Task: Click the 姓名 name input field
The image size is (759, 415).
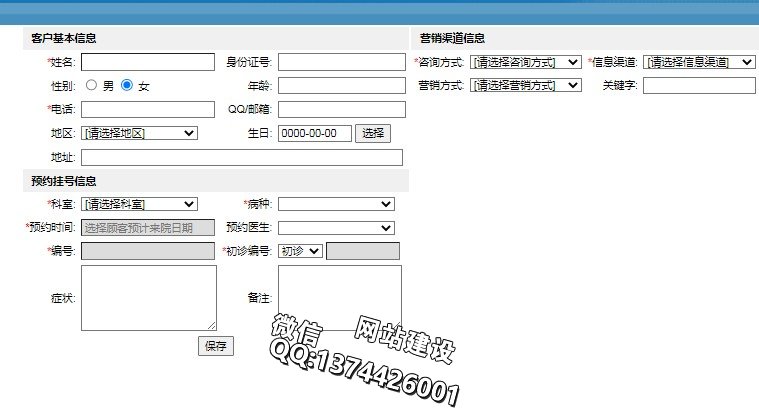Action: [148, 62]
